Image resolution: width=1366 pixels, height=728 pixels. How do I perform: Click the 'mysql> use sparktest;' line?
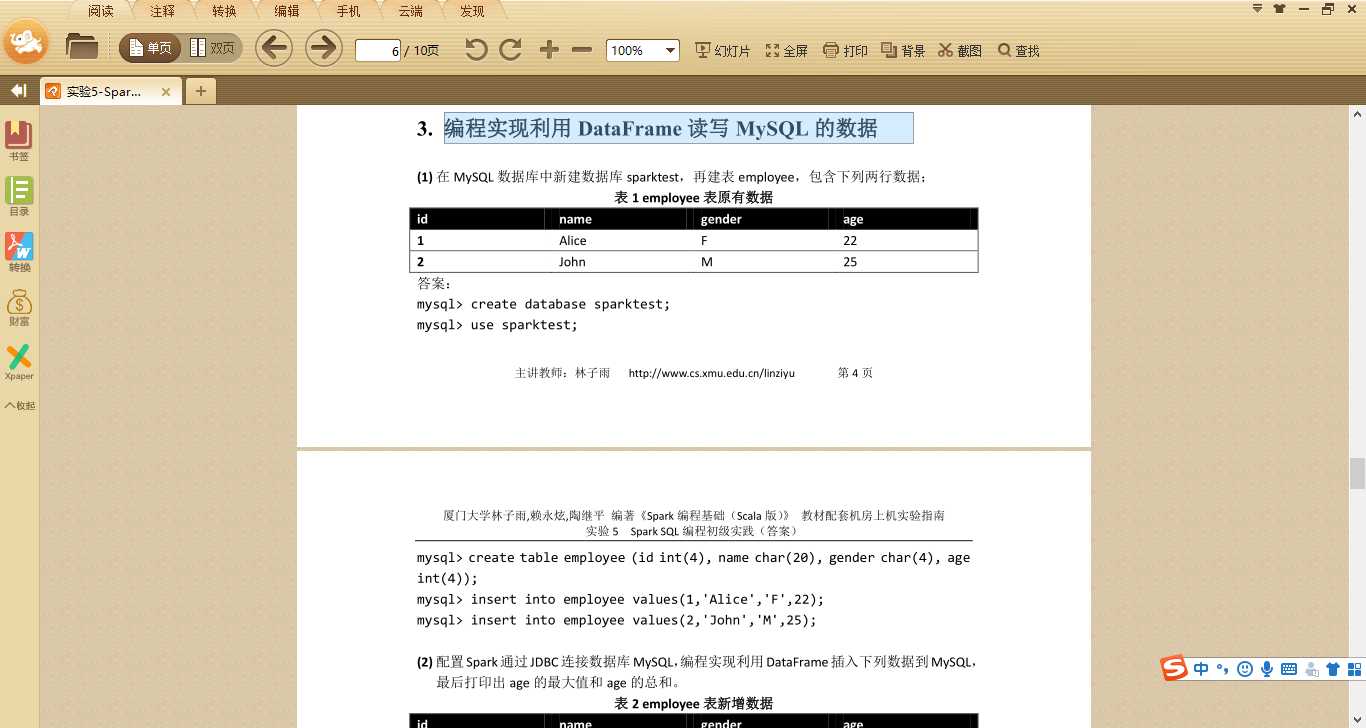tap(497, 325)
